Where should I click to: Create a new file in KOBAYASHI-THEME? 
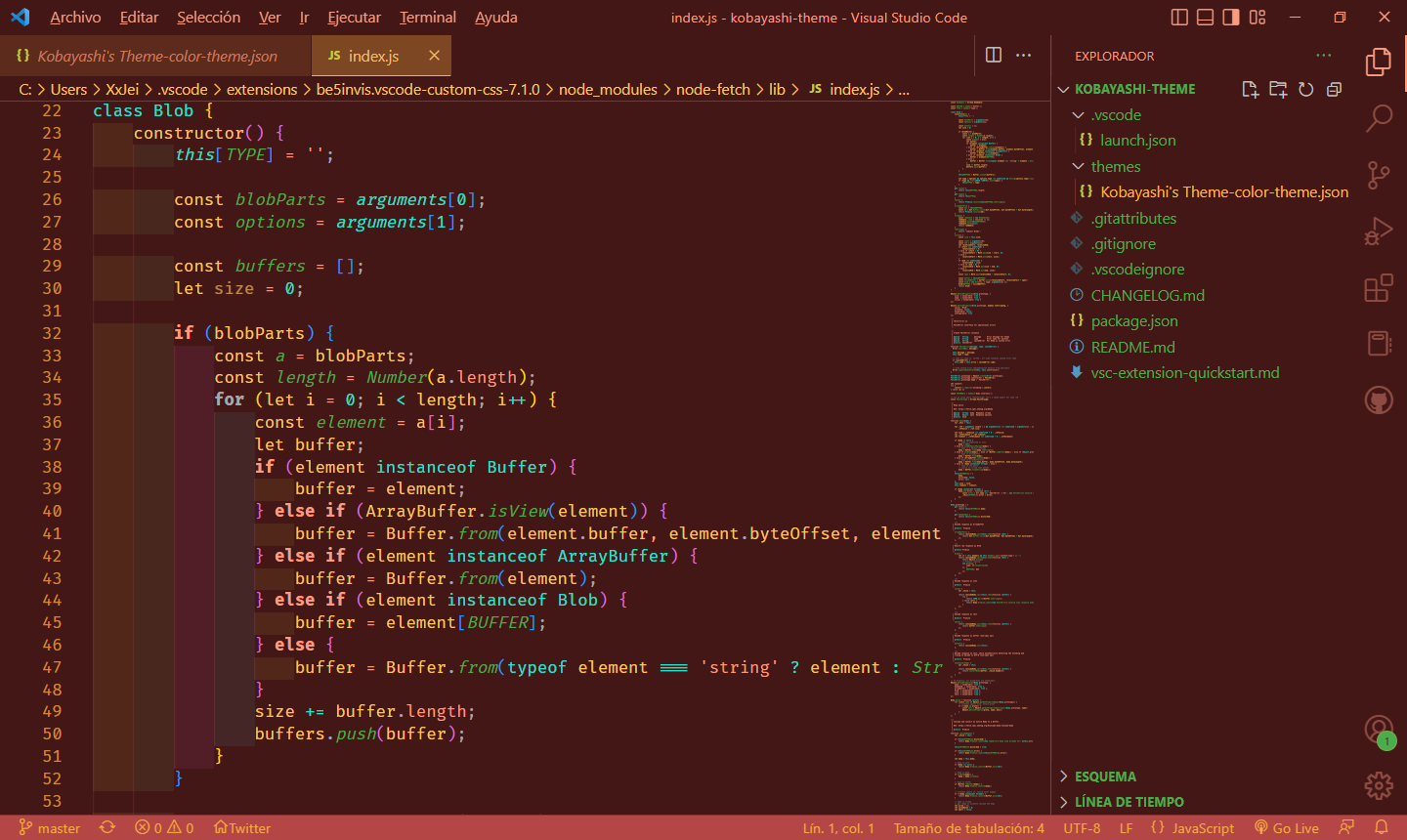point(1250,89)
